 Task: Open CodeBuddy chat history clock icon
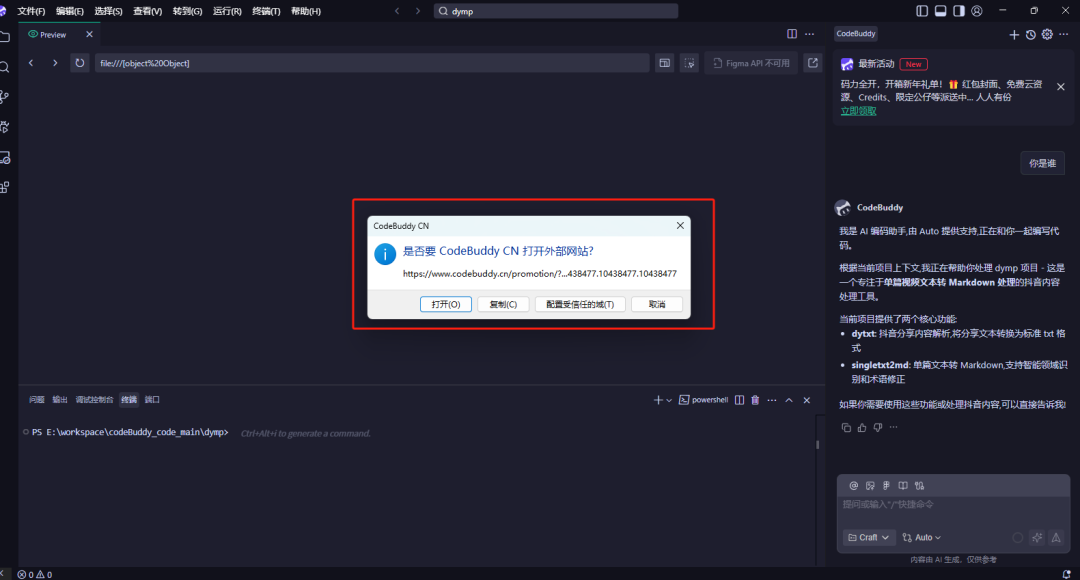coord(1030,34)
